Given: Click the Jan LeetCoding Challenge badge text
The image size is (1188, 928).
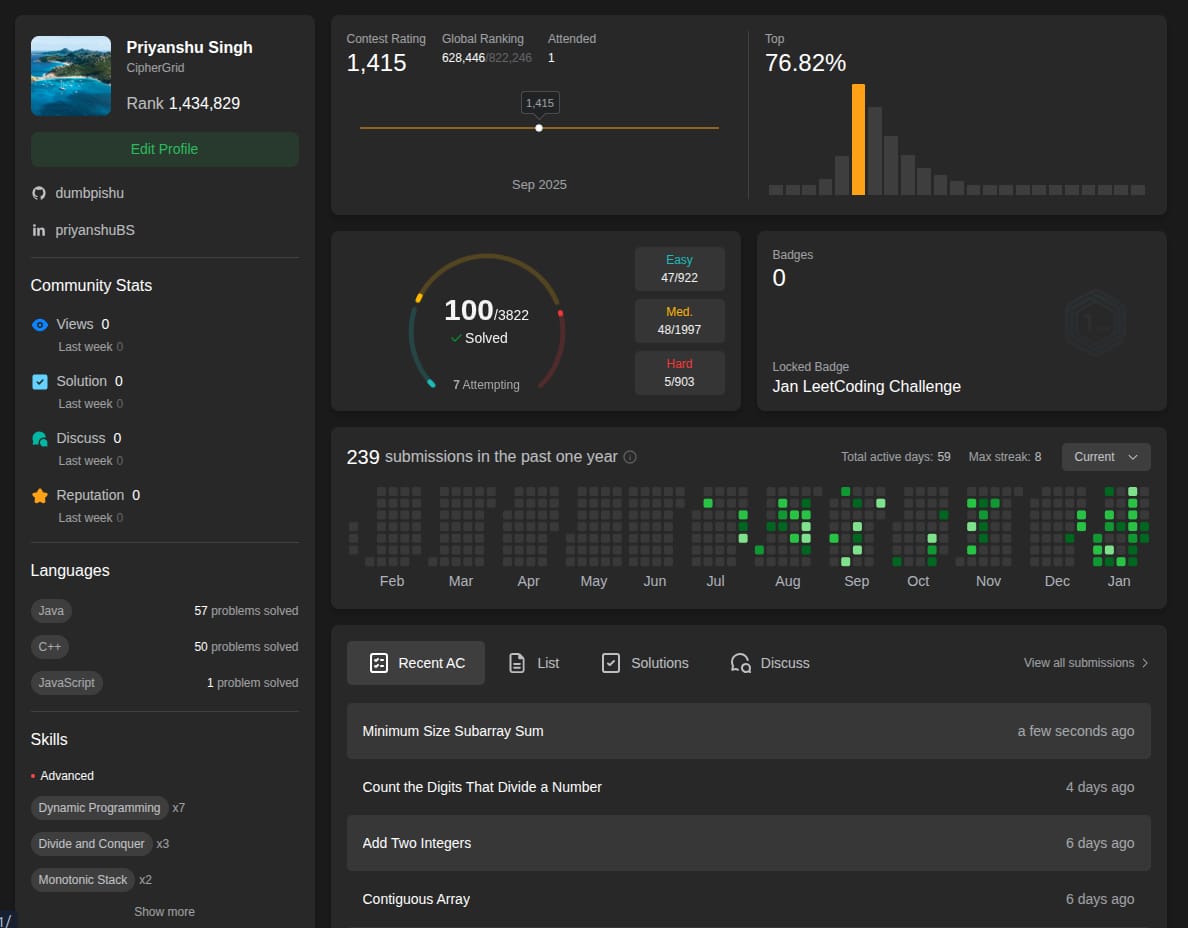Looking at the screenshot, I should point(866,386).
